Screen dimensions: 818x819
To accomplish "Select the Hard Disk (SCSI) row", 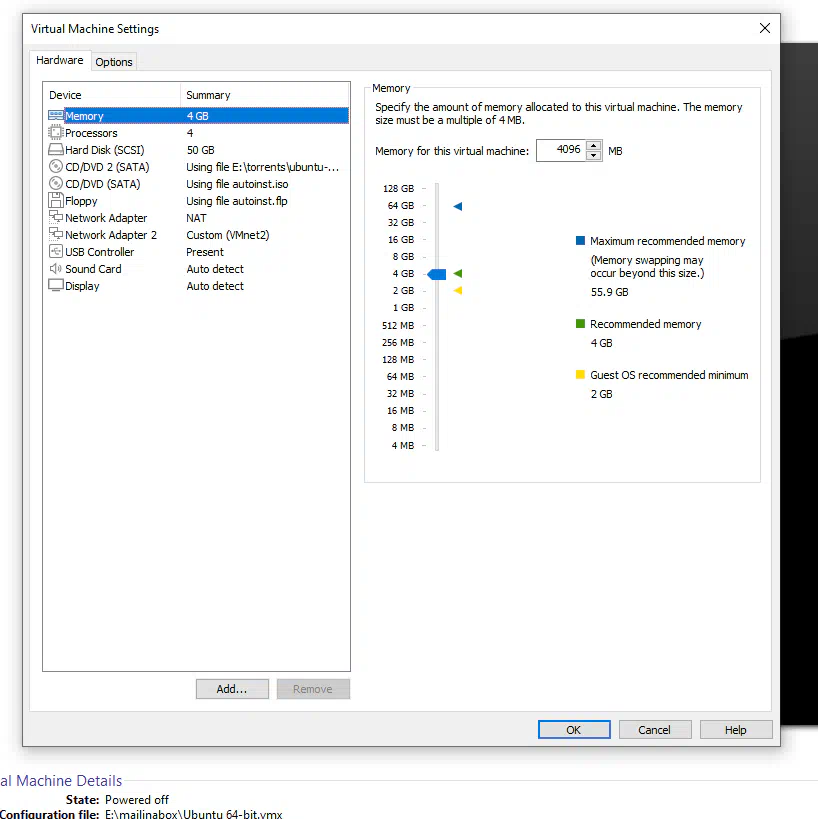I will 198,150.
